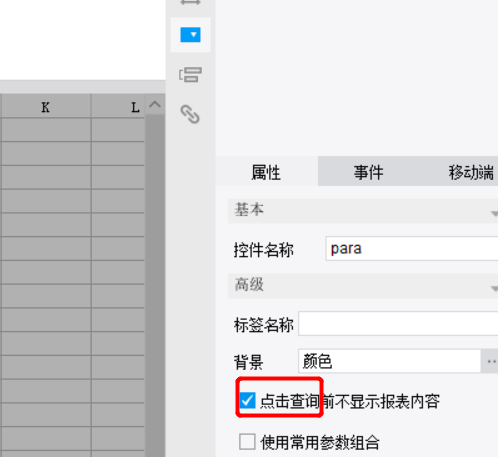The width and height of the screenshot is (498, 457).
Task: Select the blue dropdown widget settings icon
Action: coord(190,35)
